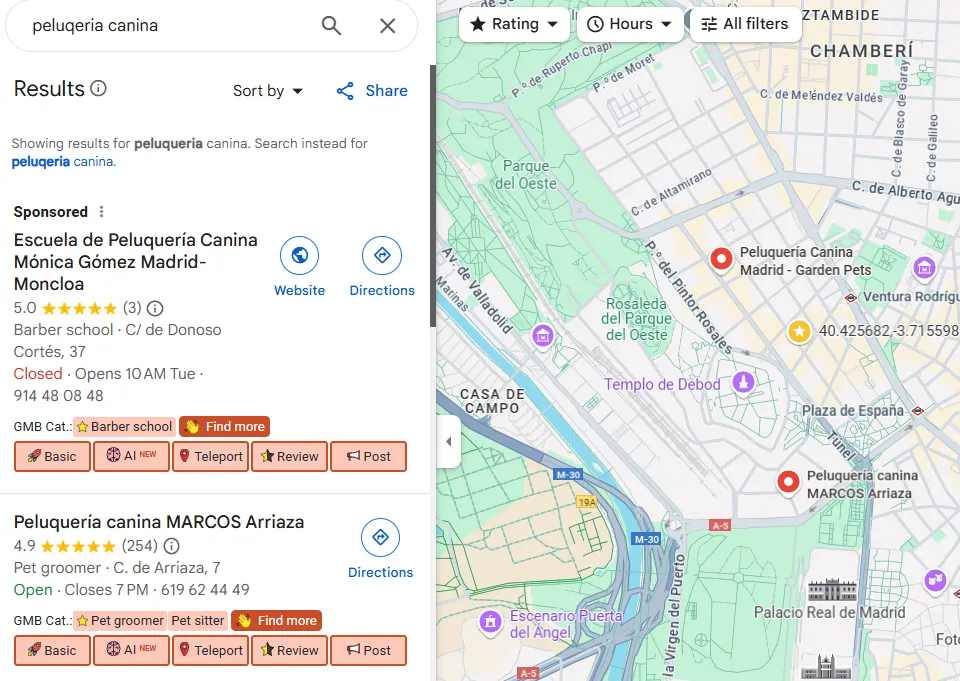This screenshot has height=681, width=960.
Task: Get Directions to Peluquería canina MARCOS Arriaza
Action: click(380, 549)
